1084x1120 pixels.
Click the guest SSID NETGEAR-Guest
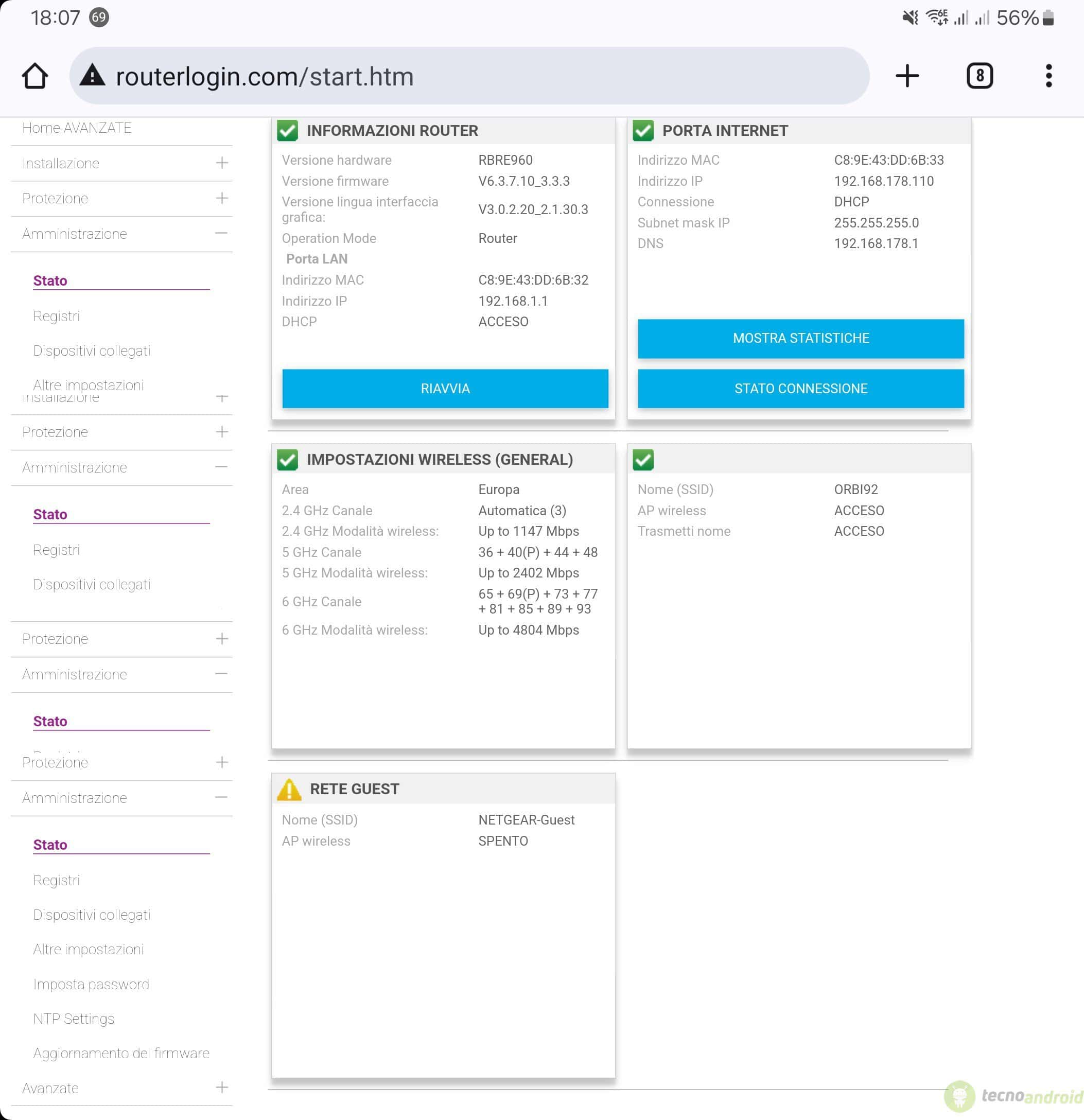click(x=526, y=820)
